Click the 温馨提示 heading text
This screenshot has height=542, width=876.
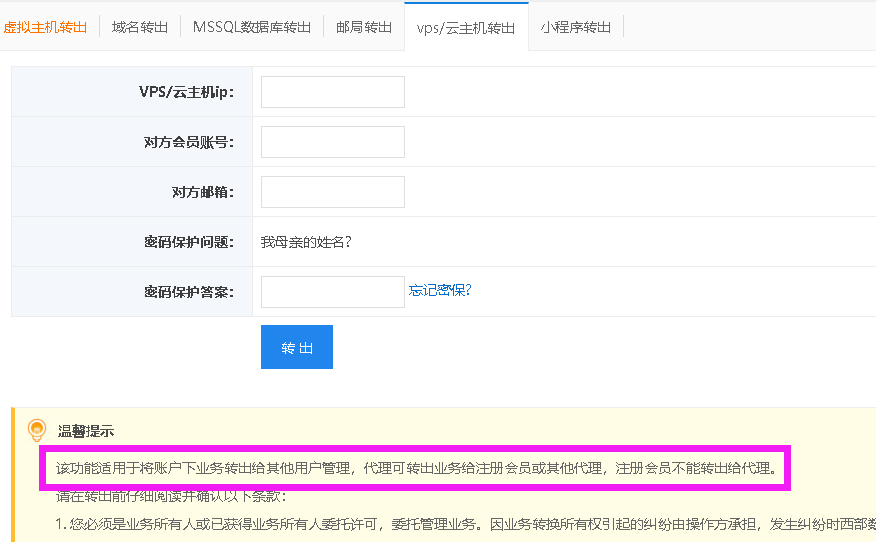coord(86,431)
